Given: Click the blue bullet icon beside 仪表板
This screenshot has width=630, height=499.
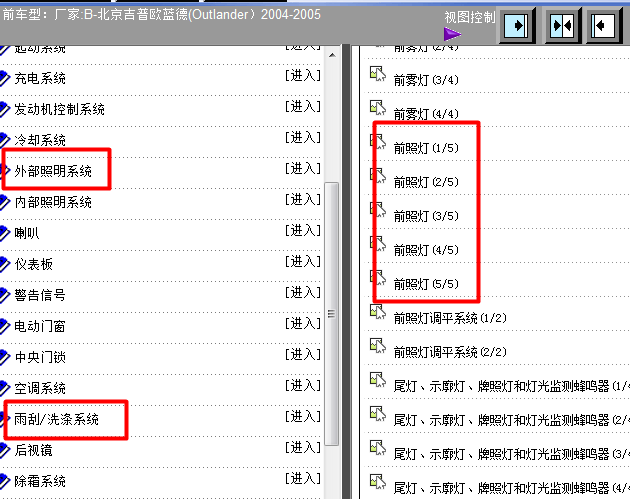Looking at the screenshot, I should pos(4,264).
